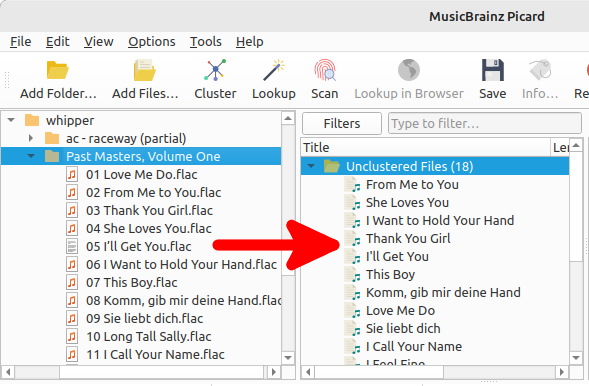589x386 pixels.
Task: Click the track list scroll-left arrow
Action: tap(308, 372)
